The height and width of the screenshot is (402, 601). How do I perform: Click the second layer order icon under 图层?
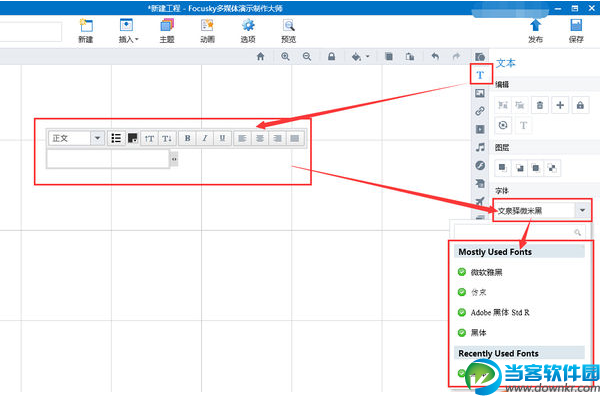519,168
